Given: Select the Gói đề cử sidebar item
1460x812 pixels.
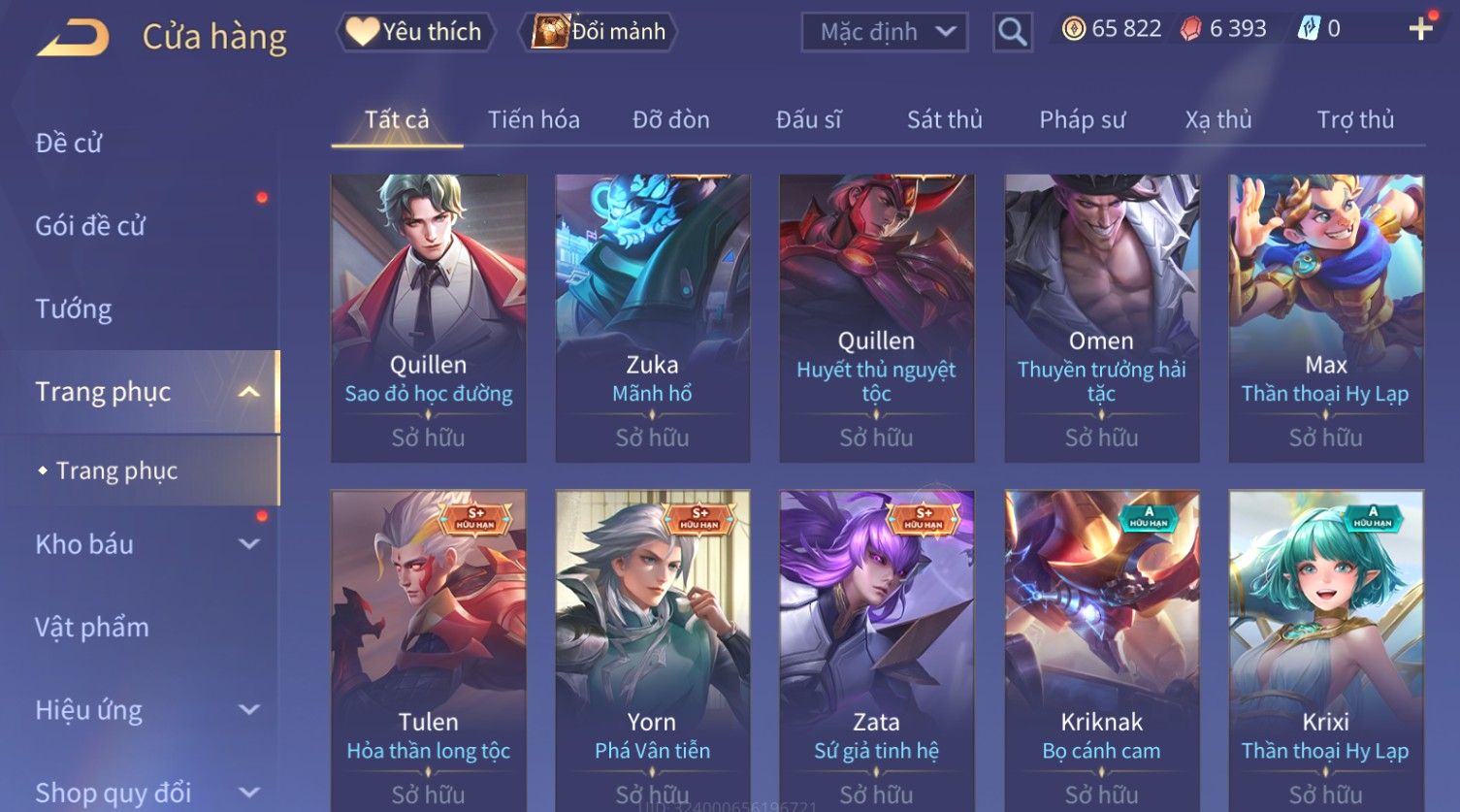Looking at the screenshot, I should pos(89,226).
